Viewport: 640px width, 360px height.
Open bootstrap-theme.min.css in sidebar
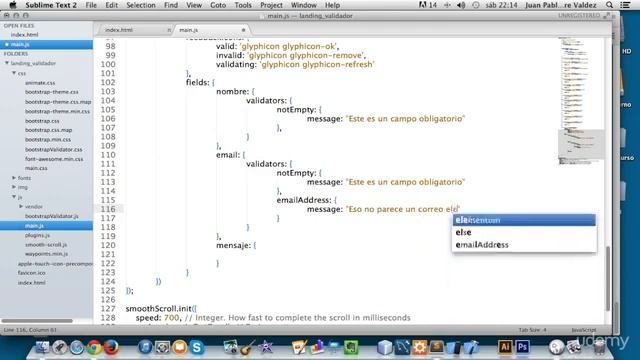tap(57, 111)
